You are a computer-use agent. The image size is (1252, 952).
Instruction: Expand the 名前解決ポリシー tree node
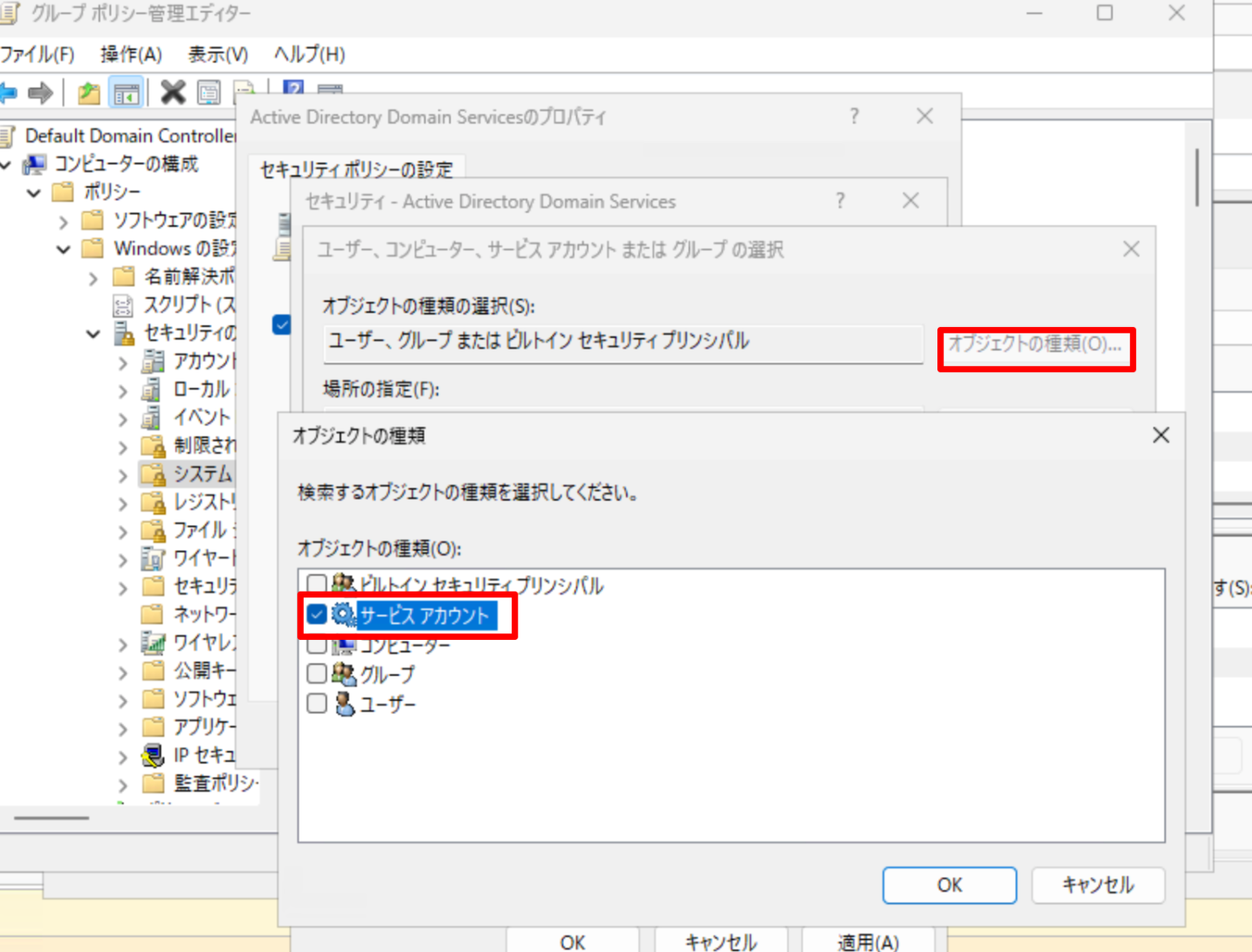[93, 278]
